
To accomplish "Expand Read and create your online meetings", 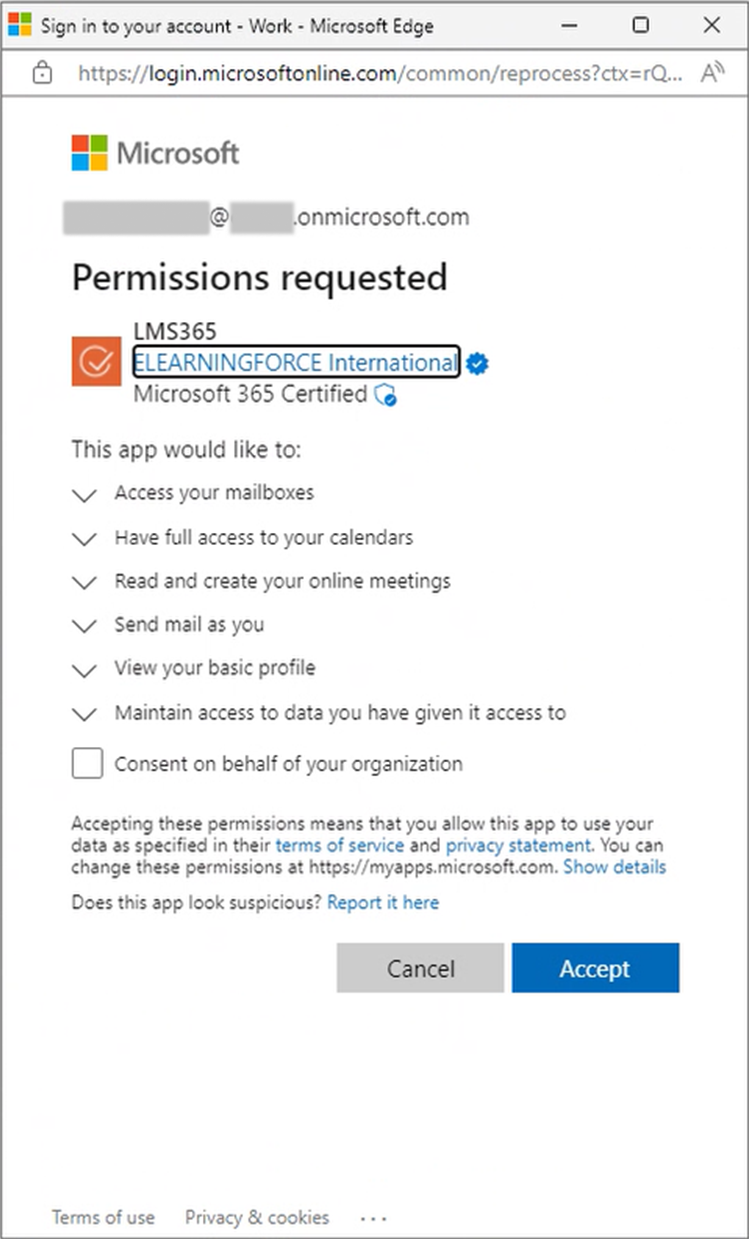I will pyautogui.click(x=85, y=582).
